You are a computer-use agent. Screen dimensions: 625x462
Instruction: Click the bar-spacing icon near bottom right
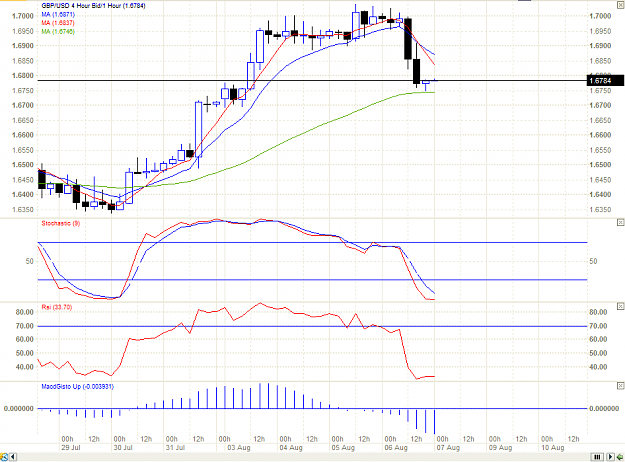click(x=597, y=457)
